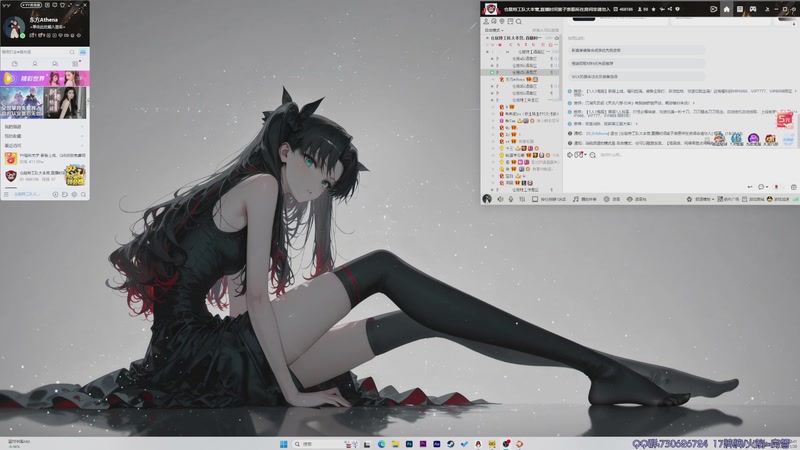The image size is (800, 450).
Task: Click the YY main window search field
Action: tap(35, 52)
